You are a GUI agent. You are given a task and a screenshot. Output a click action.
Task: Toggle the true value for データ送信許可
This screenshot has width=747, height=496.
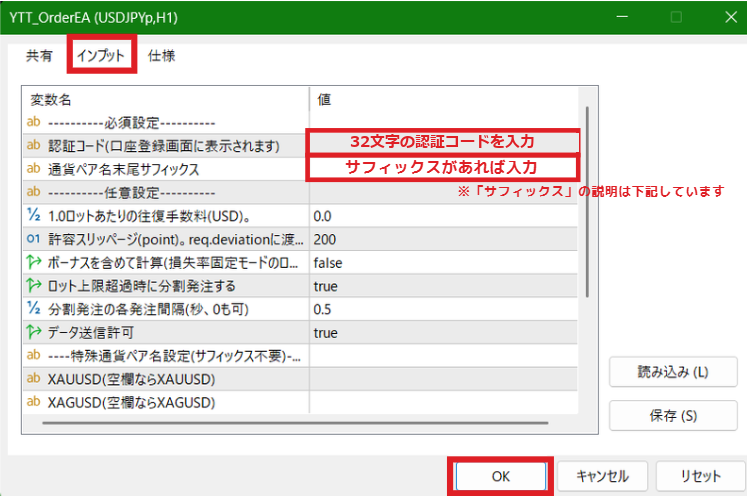pos(443,333)
